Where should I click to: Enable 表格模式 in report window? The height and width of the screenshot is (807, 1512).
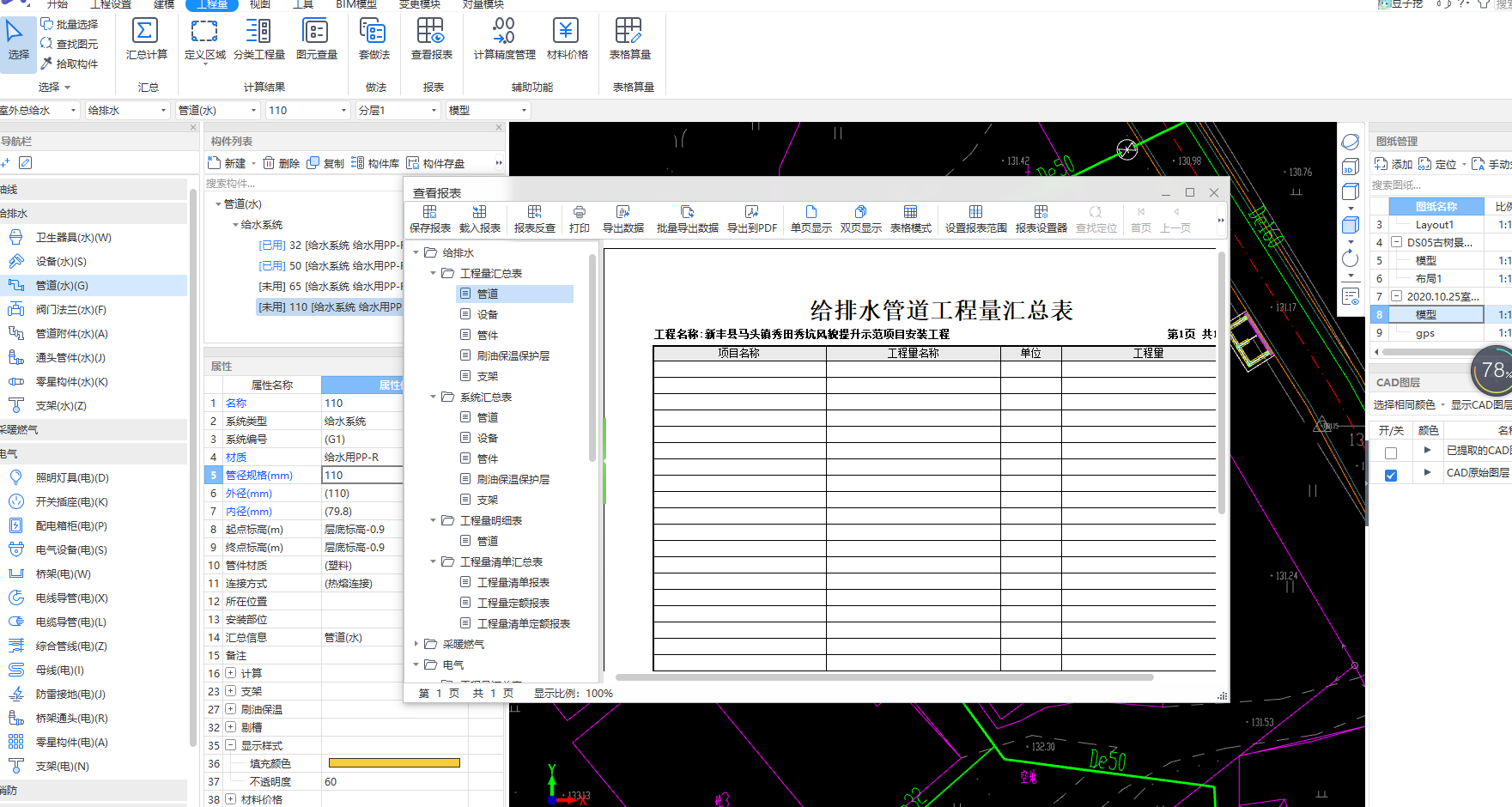tap(911, 220)
